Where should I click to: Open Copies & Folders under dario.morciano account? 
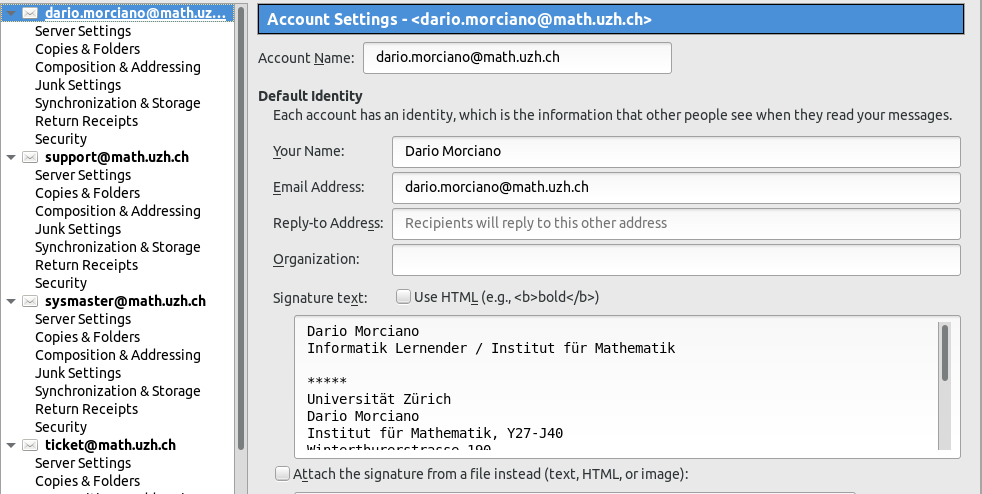pyautogui.click(x=87, y=49)
